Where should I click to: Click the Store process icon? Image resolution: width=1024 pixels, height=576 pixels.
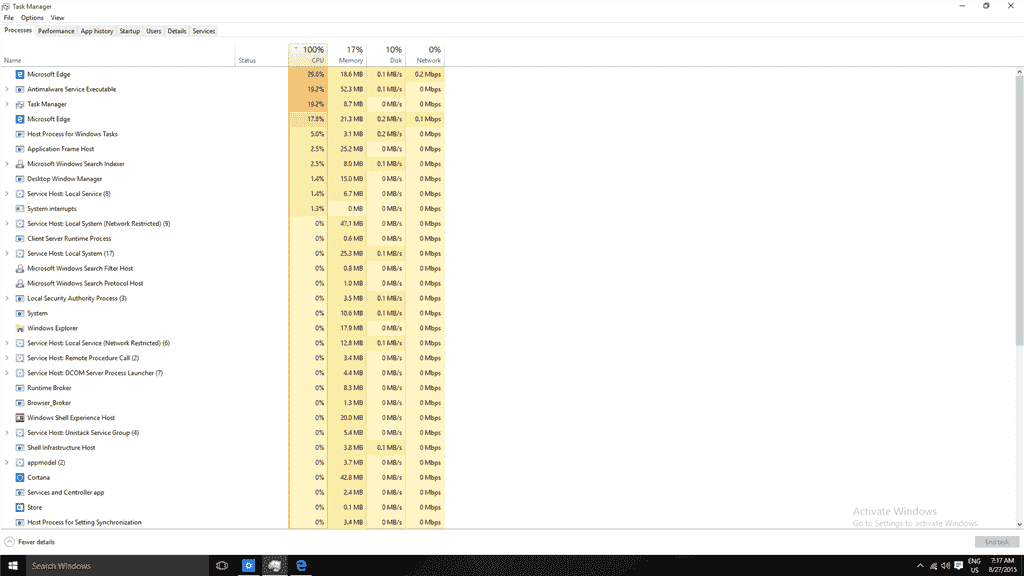20,507
